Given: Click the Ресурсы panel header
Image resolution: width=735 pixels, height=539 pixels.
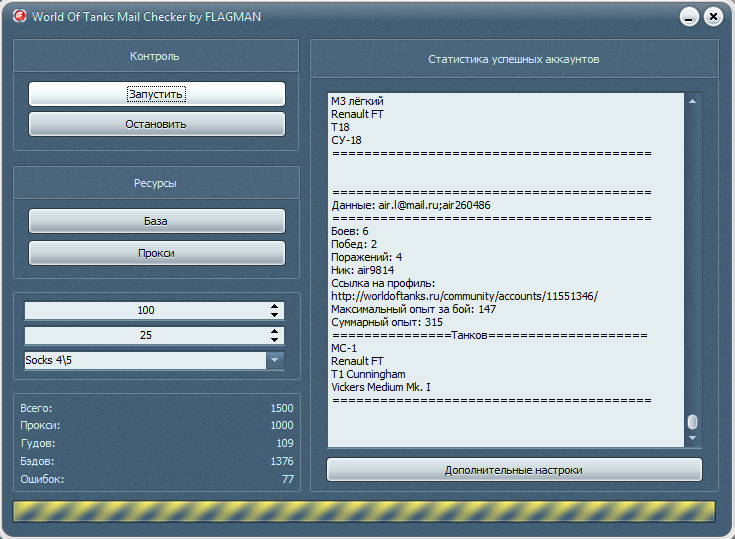Looking at the screenshot, I should point(156,183).
